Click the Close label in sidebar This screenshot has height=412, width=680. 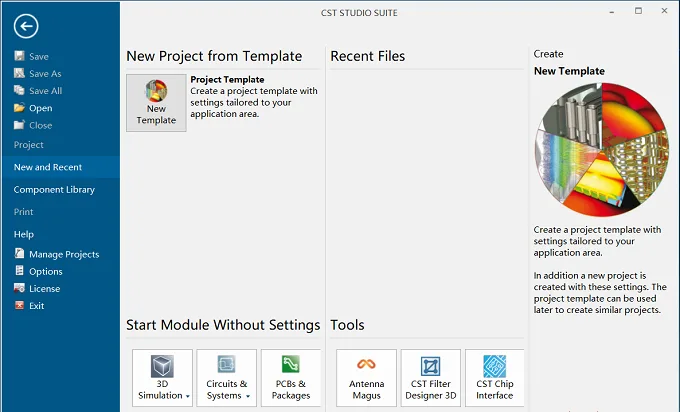pos(41,125)
